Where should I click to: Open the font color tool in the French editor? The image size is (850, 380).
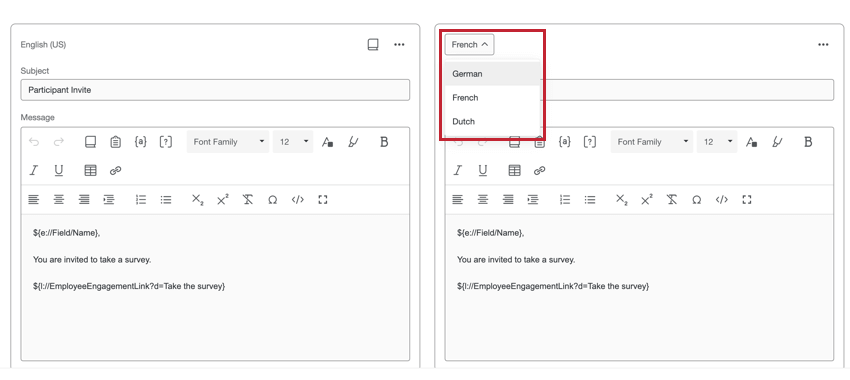751,142
